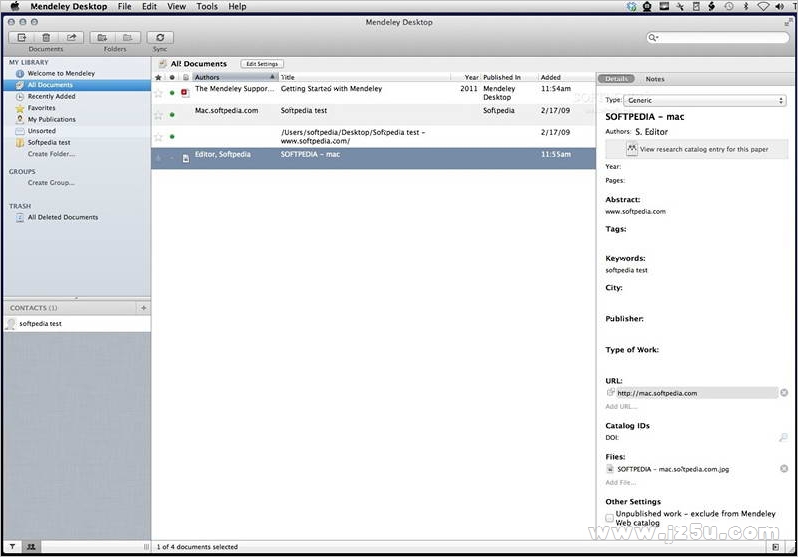798x557 pixels.
Task: Click the plus button to add contact
Action: point(144,308)
